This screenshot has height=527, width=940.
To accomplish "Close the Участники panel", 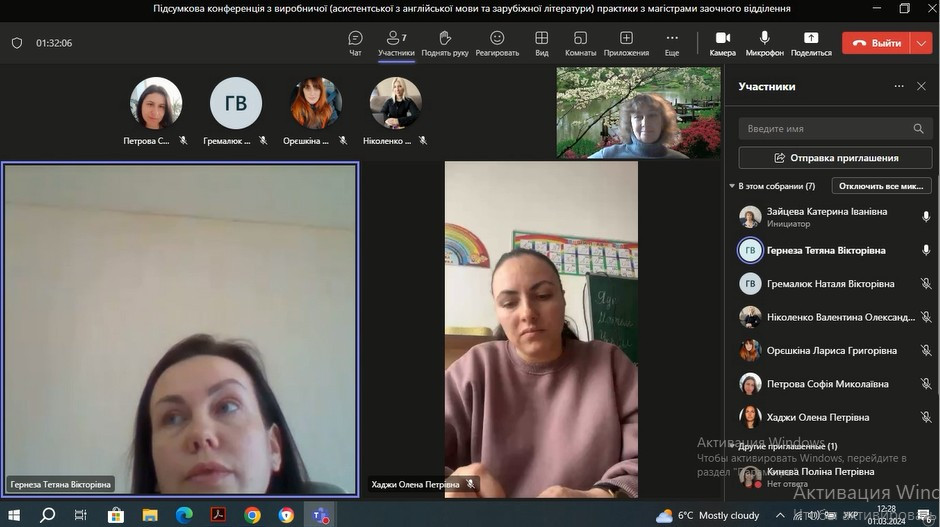I will point(921,86).
